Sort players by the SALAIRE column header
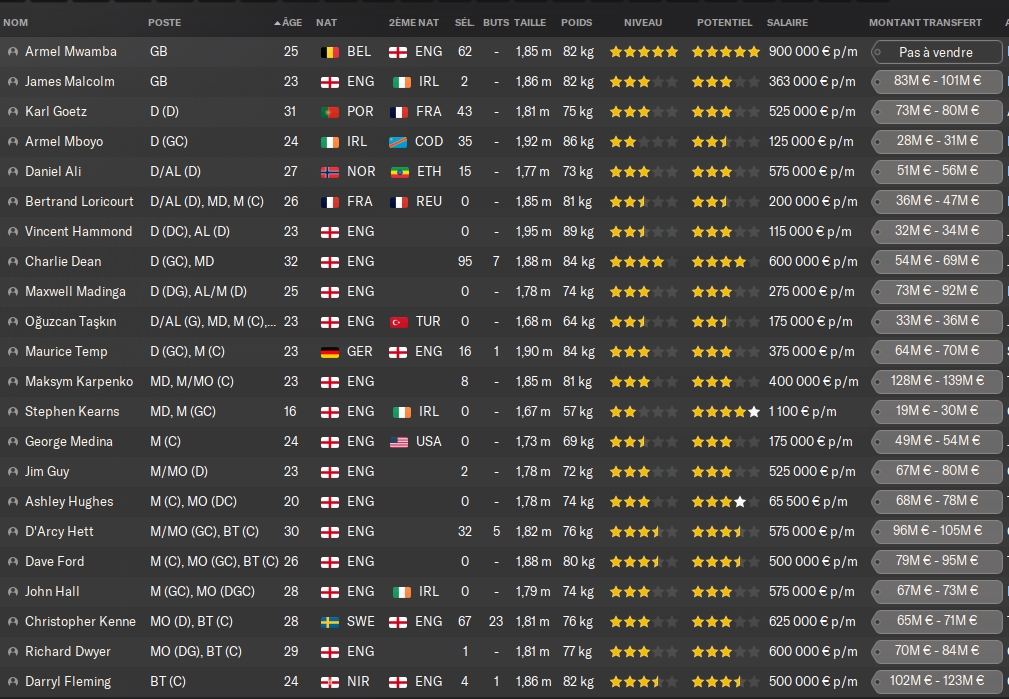This screenshot has width=1009, height=699. (x=787, y=22)
